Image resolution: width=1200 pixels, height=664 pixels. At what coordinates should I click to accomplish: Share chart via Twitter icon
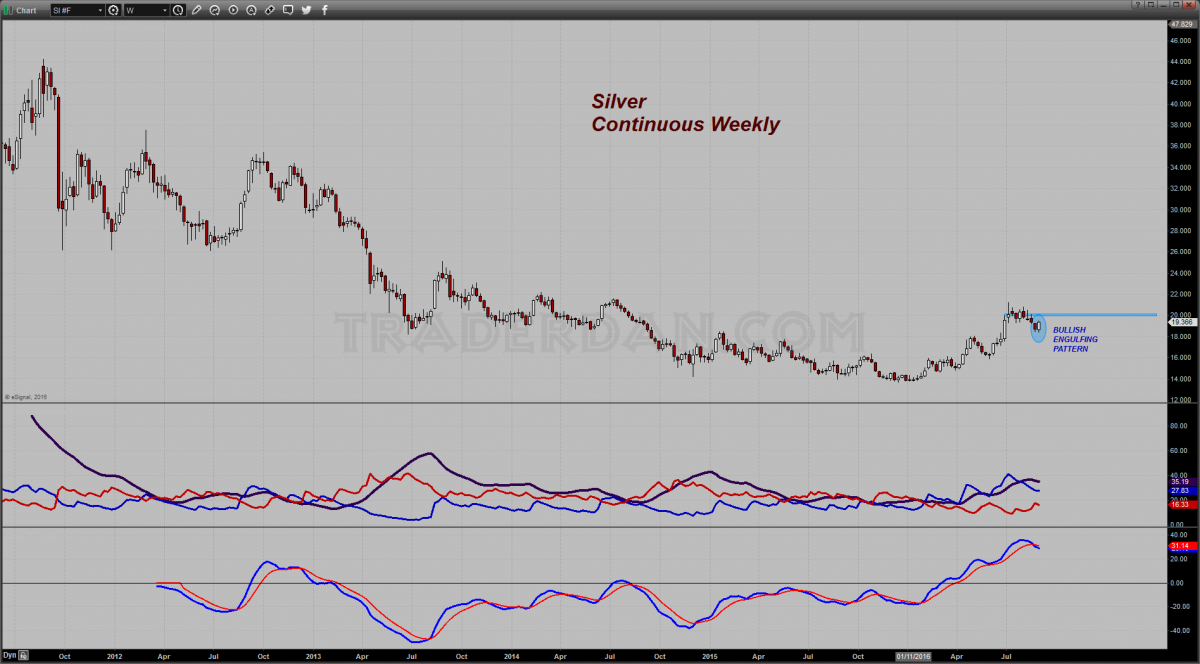coord(306,10)
